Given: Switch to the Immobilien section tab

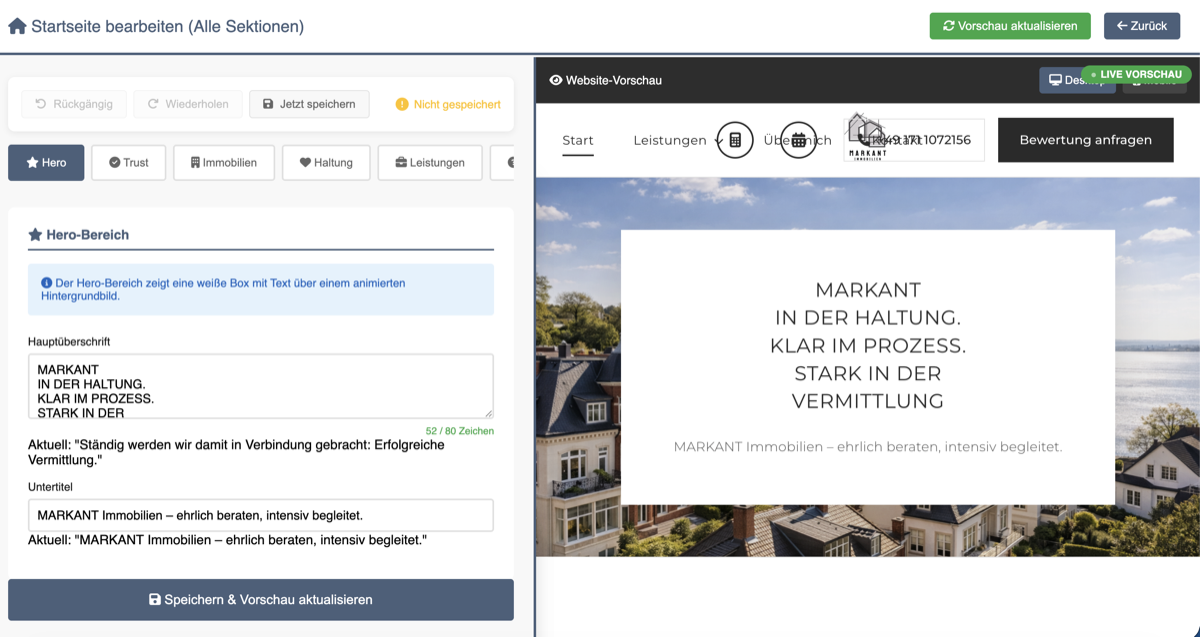Looking at the screenshot, I should [x=223, y=163].
